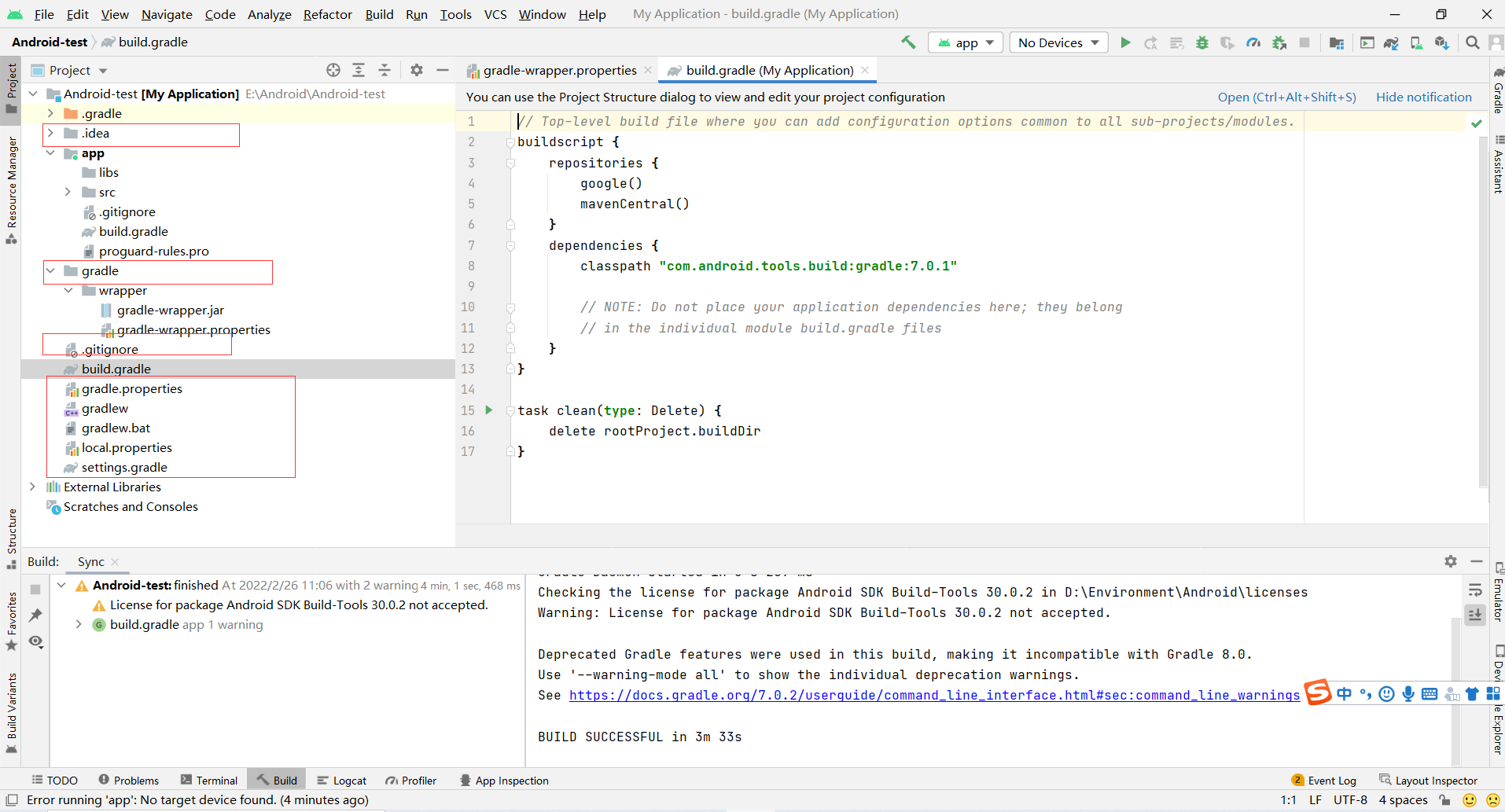Expand the .idea folder
Image resolution: width=1505 pixels, height=812 pixels.
[x=50, y=133]
